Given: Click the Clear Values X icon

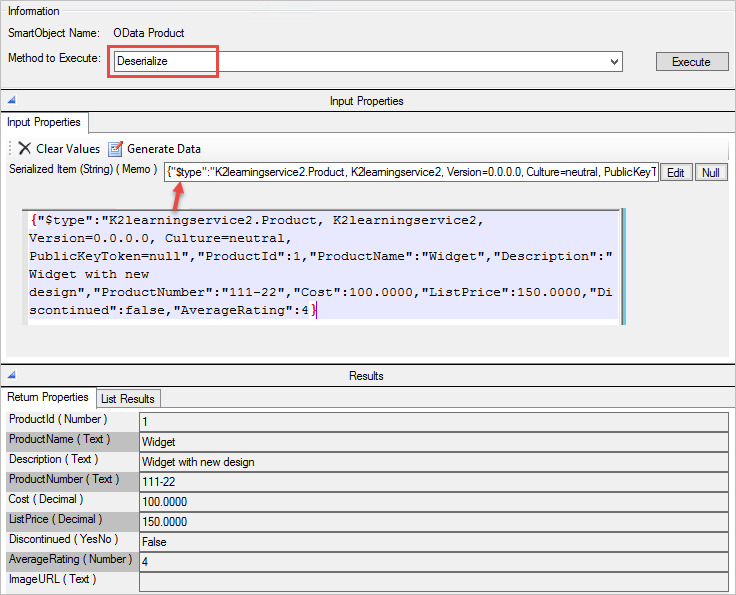Looking at the screenshot, I should pyautogui.click(x=25, y=149).
